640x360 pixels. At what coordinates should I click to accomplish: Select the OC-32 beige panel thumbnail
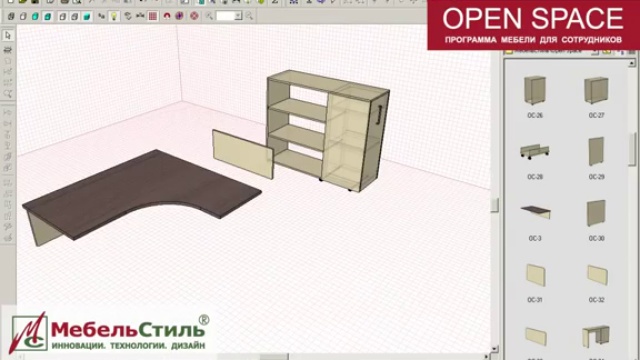(x=597, y=275)
